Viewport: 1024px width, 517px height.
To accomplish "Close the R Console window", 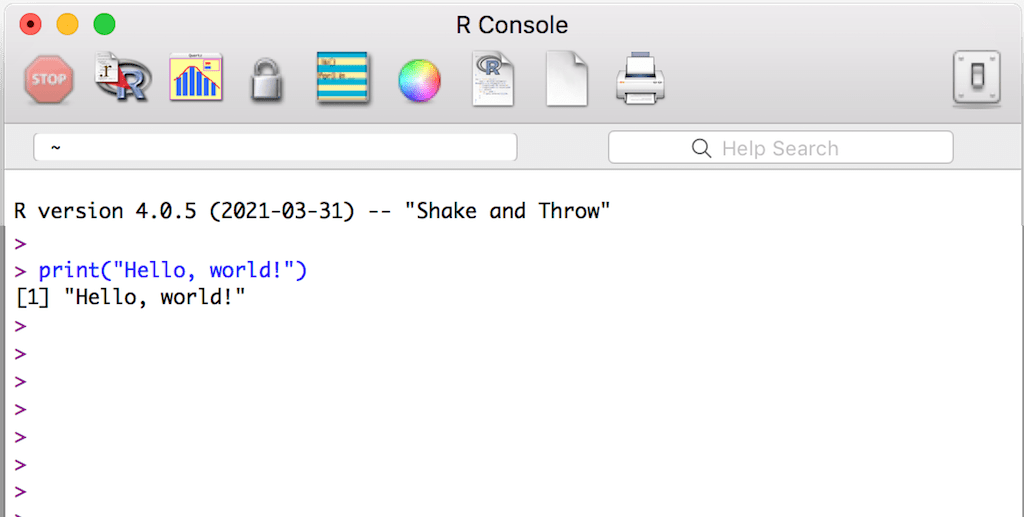I will click(31, 25).
